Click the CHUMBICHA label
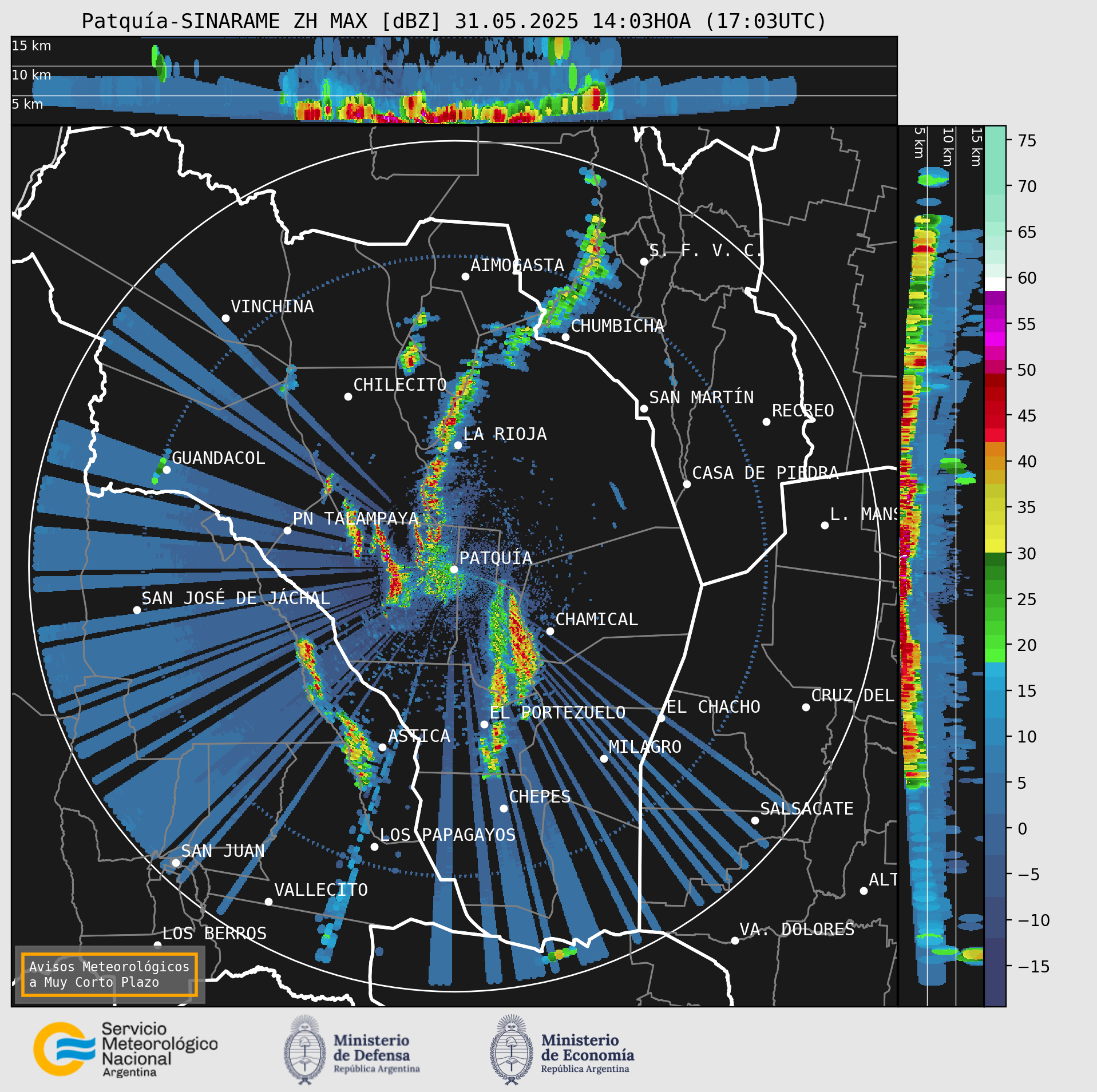The width and height of the screenshot is (1097, 1092). click(x=617, y=326)
